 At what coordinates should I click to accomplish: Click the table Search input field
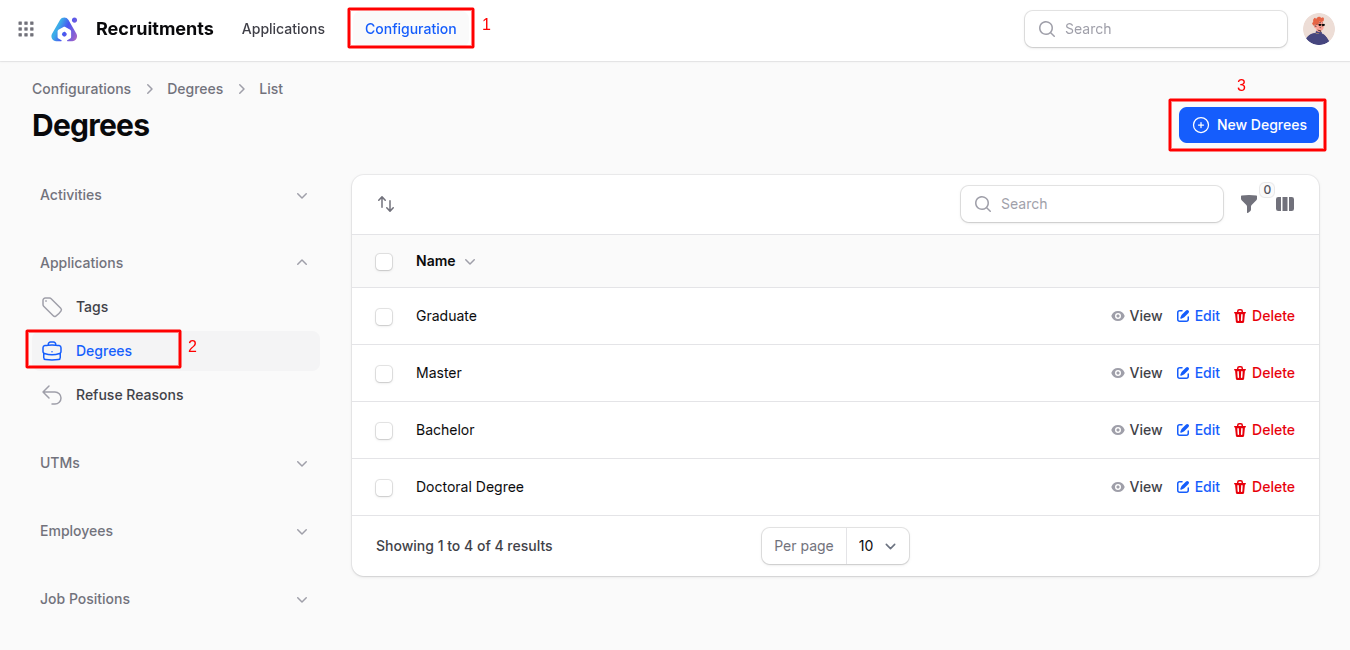point(1100,204)
